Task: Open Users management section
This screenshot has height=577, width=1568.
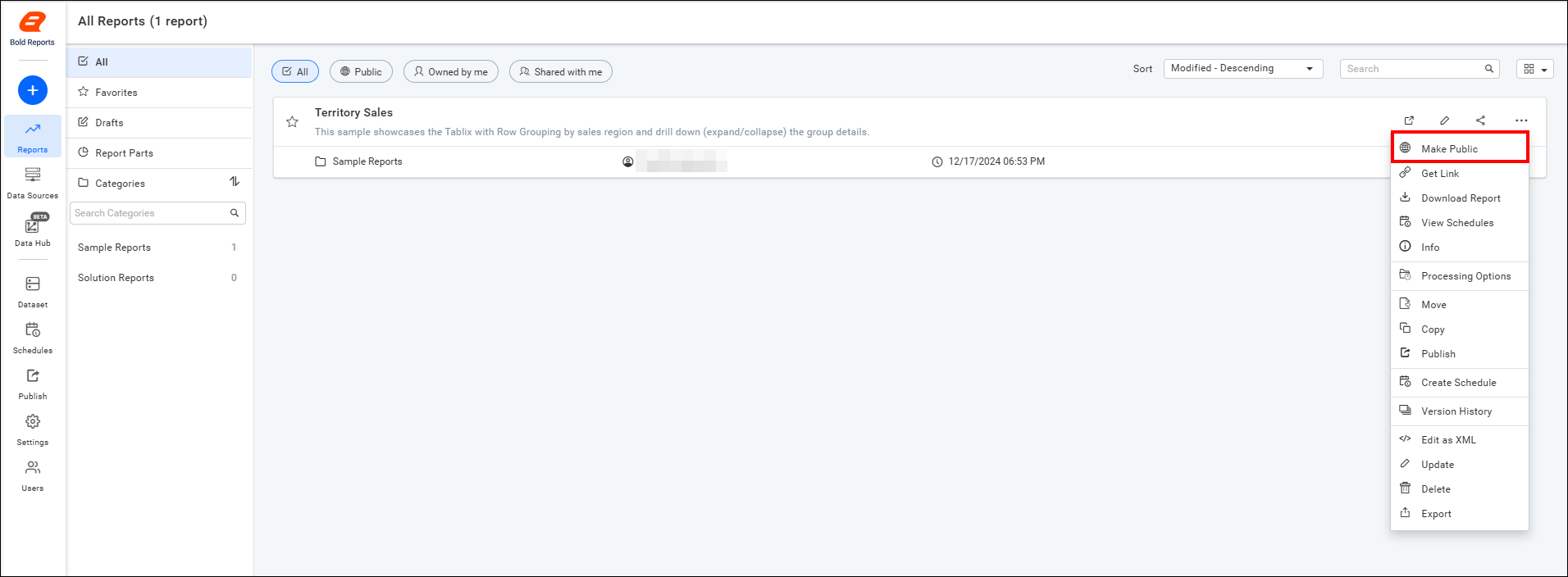Action: click(x=33, y=475)
